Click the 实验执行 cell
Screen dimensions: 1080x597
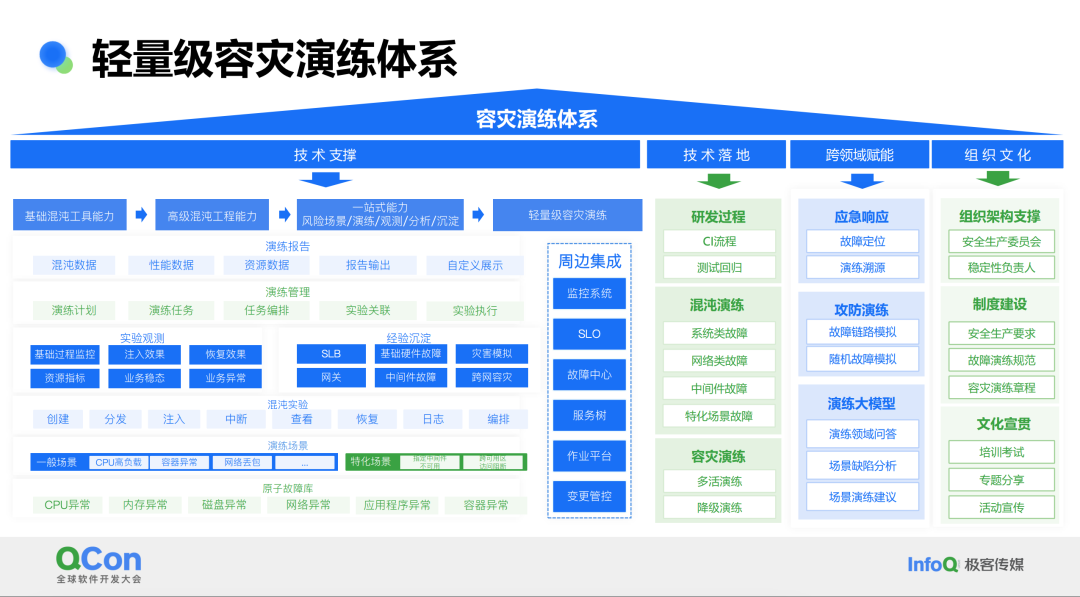[475, 311]
